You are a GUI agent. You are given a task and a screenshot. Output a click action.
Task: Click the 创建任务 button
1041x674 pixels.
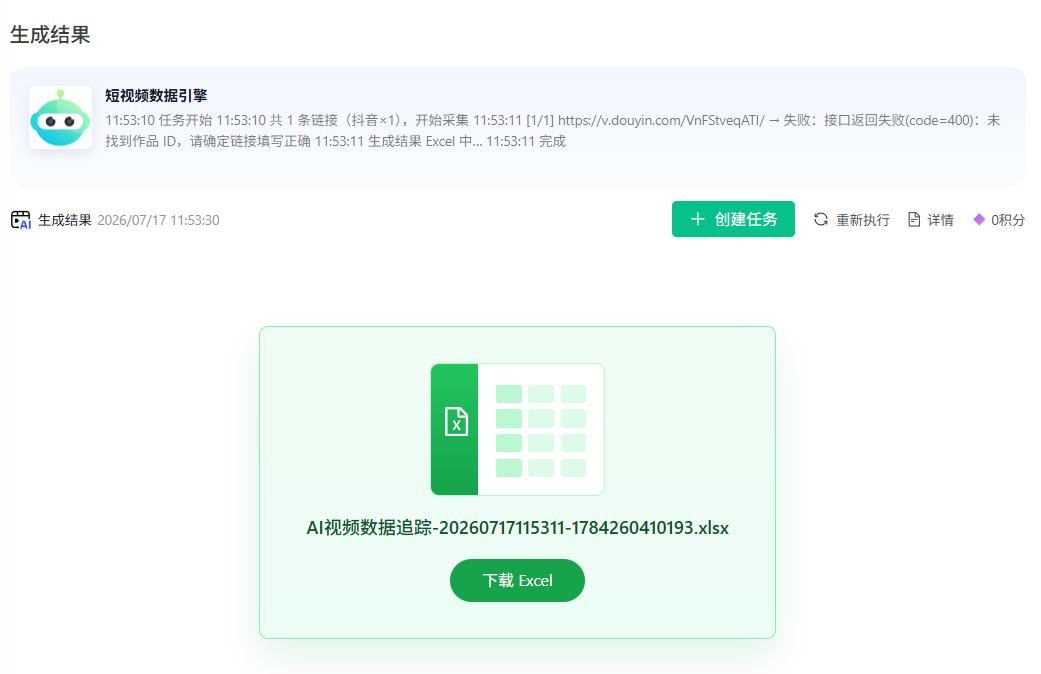click(733, 219)
